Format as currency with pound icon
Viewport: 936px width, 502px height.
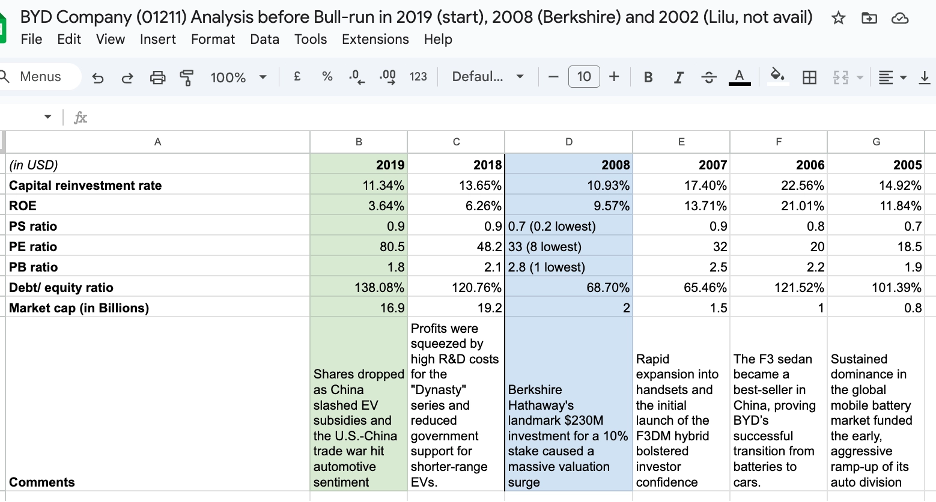[297, 76]
